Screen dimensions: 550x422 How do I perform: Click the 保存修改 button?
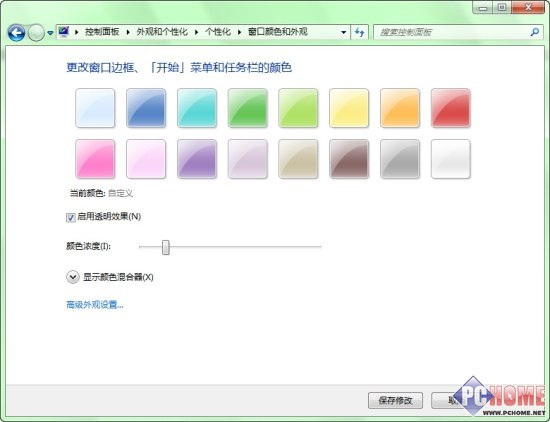[395, 400]
